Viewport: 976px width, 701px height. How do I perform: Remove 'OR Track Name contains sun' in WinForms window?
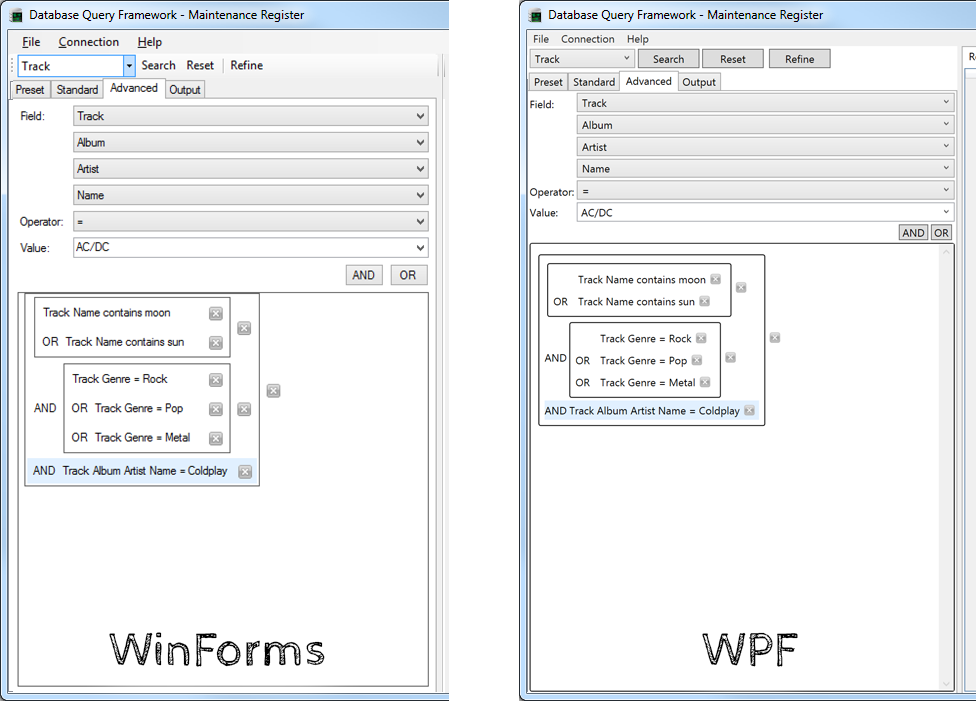click(216, 342)
